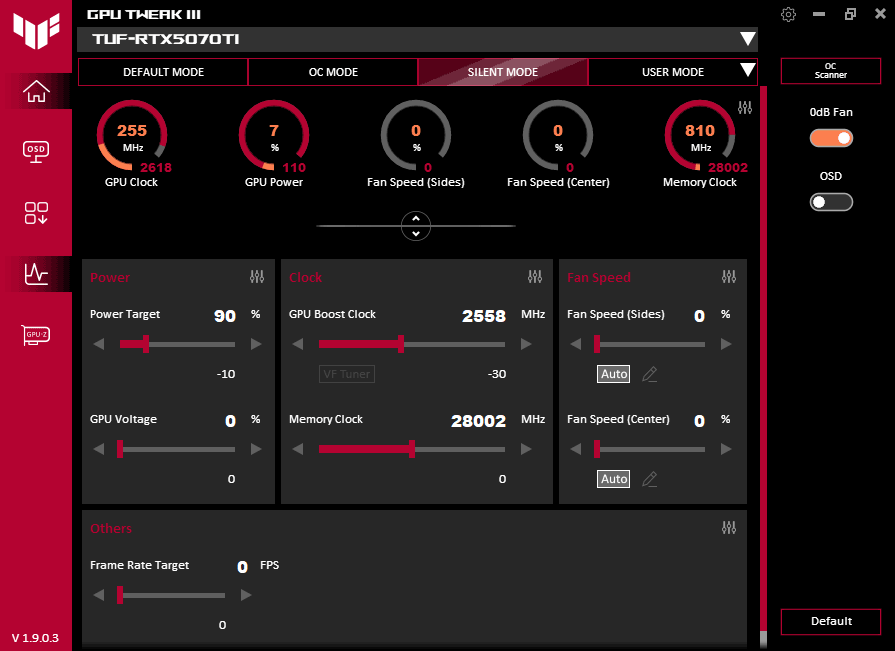The image size is (895, 651).
Task: Click the Frame Rate Target value field
Action: pos(243,567)
